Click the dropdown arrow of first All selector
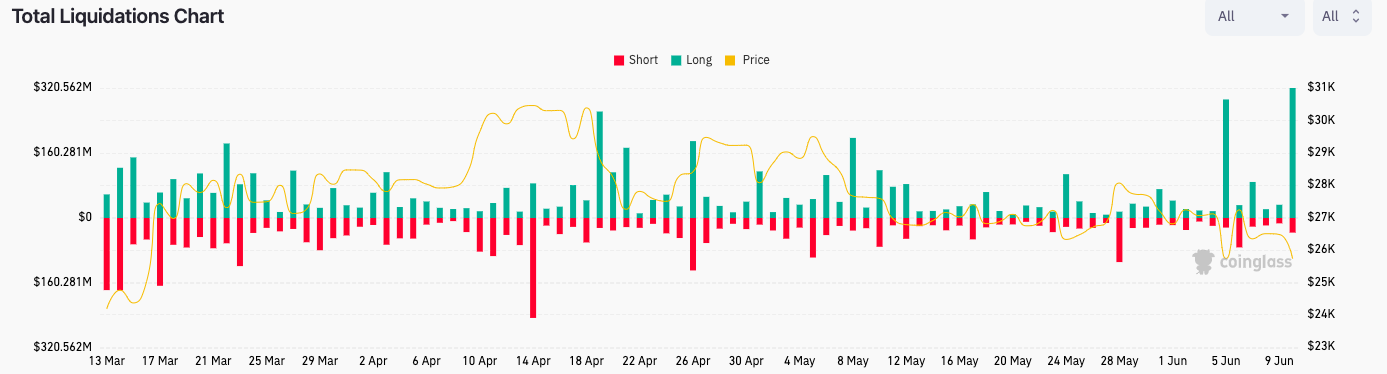The image size is (1387, 374). [1284, 17]
